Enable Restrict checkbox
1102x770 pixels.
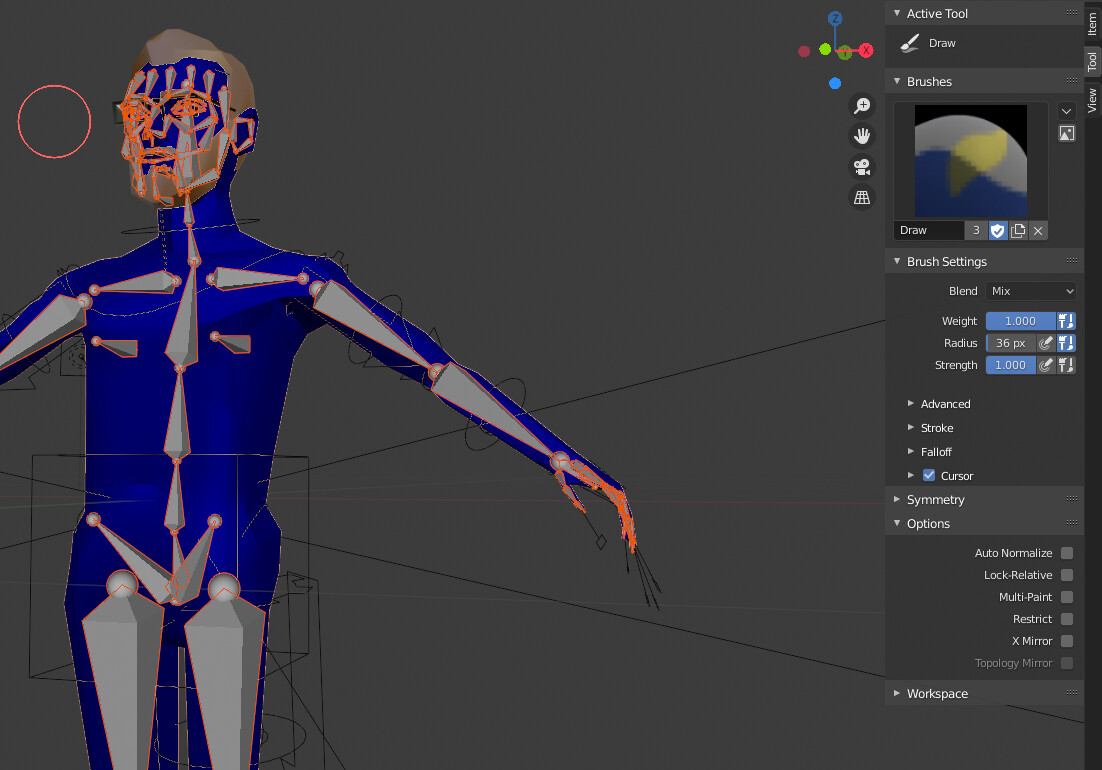(x=1067, y=619)
